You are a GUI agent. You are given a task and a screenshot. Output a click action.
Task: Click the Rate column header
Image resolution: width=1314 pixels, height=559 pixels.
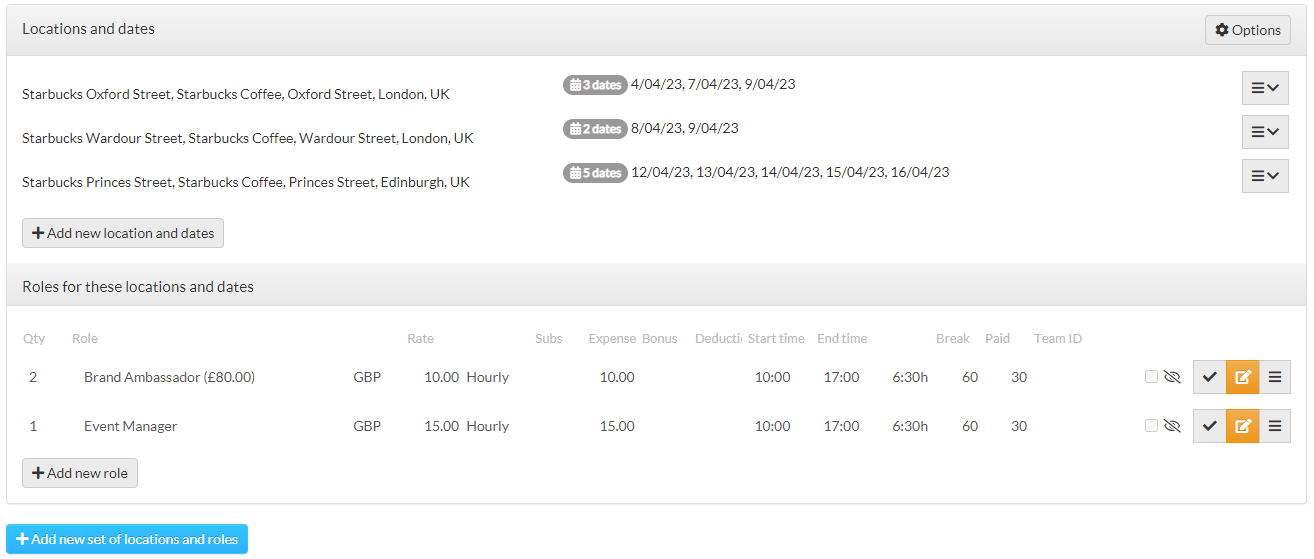[x=420, y=339]
